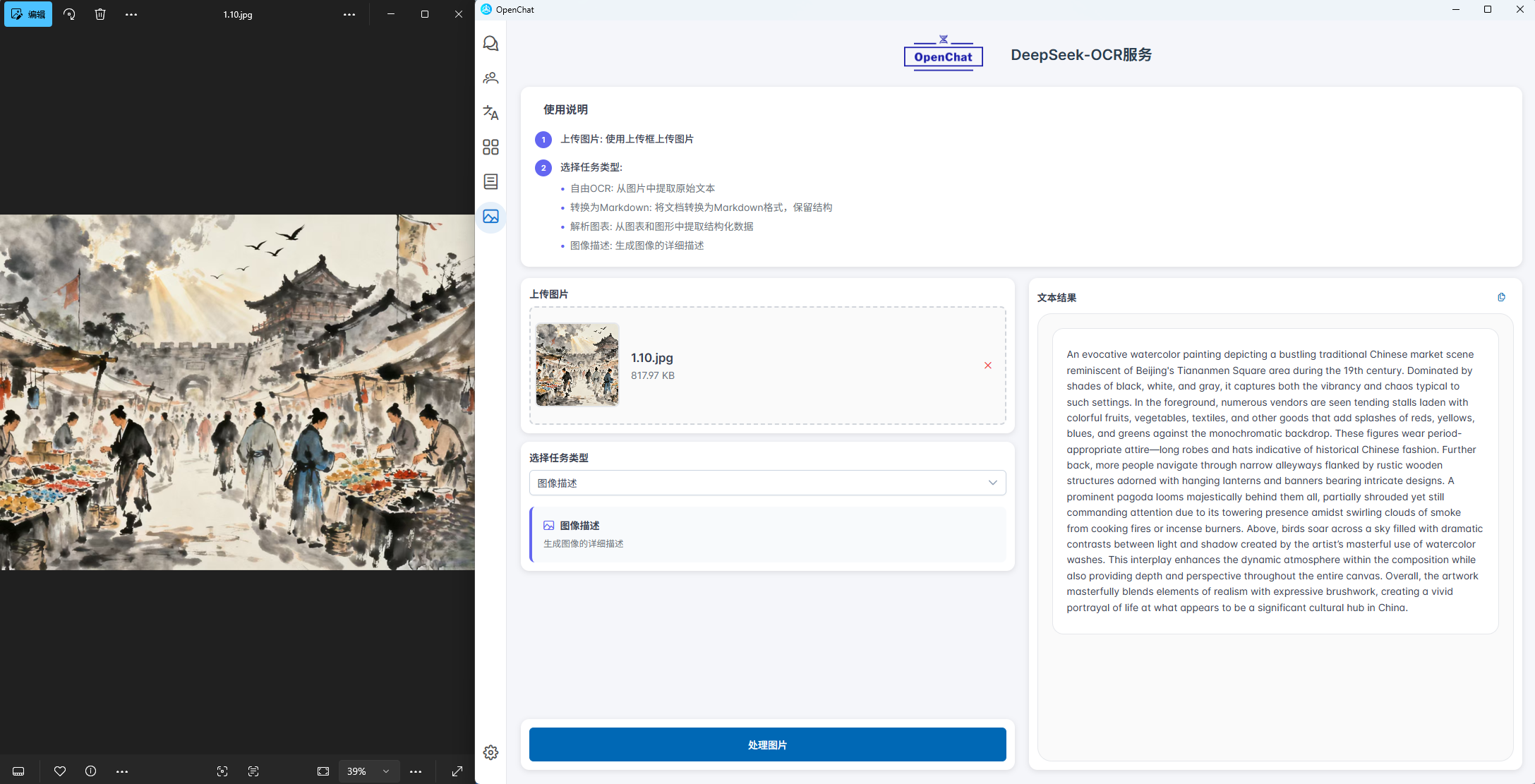Toggle the favorite heart on the photo
This screenshot has width=1535, height=784.
point(60,771)
